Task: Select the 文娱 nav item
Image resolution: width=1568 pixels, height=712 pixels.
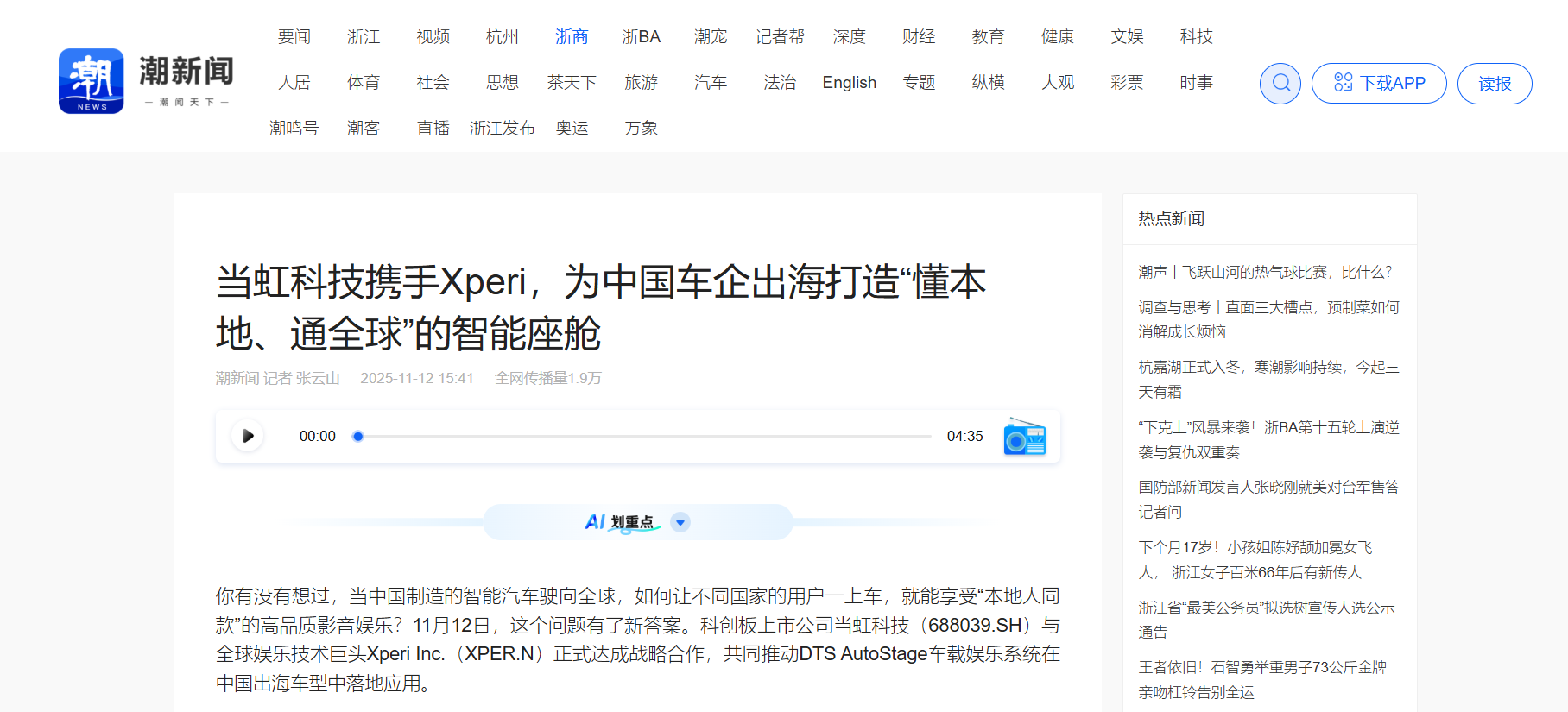Action: click(1127, 37)
